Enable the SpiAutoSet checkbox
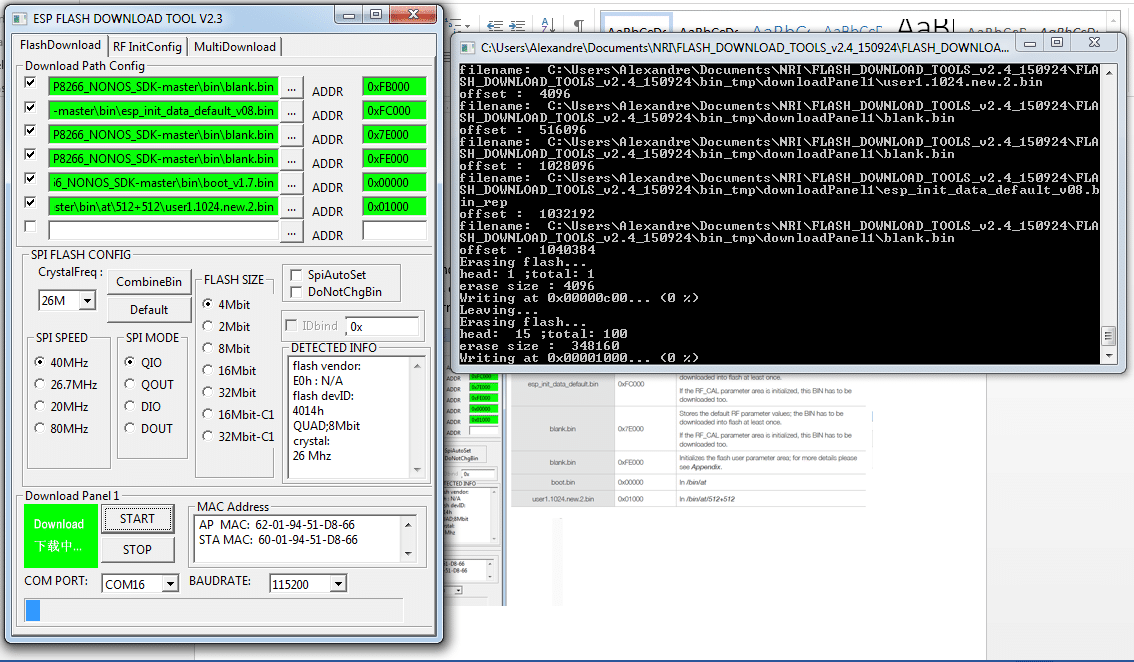 (x=296, y=275)
